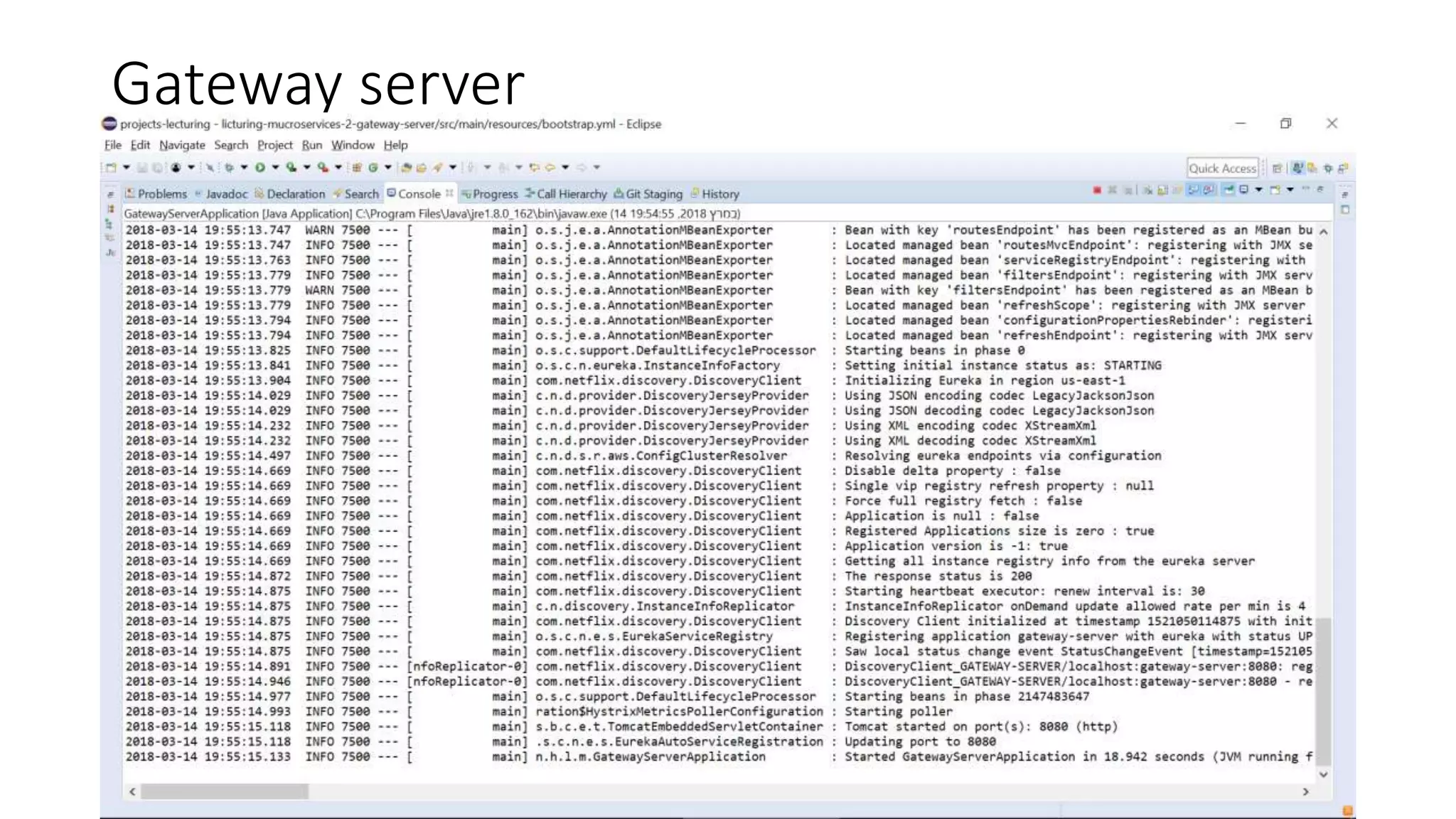Open the Edit menu

(x=140, y=145)
